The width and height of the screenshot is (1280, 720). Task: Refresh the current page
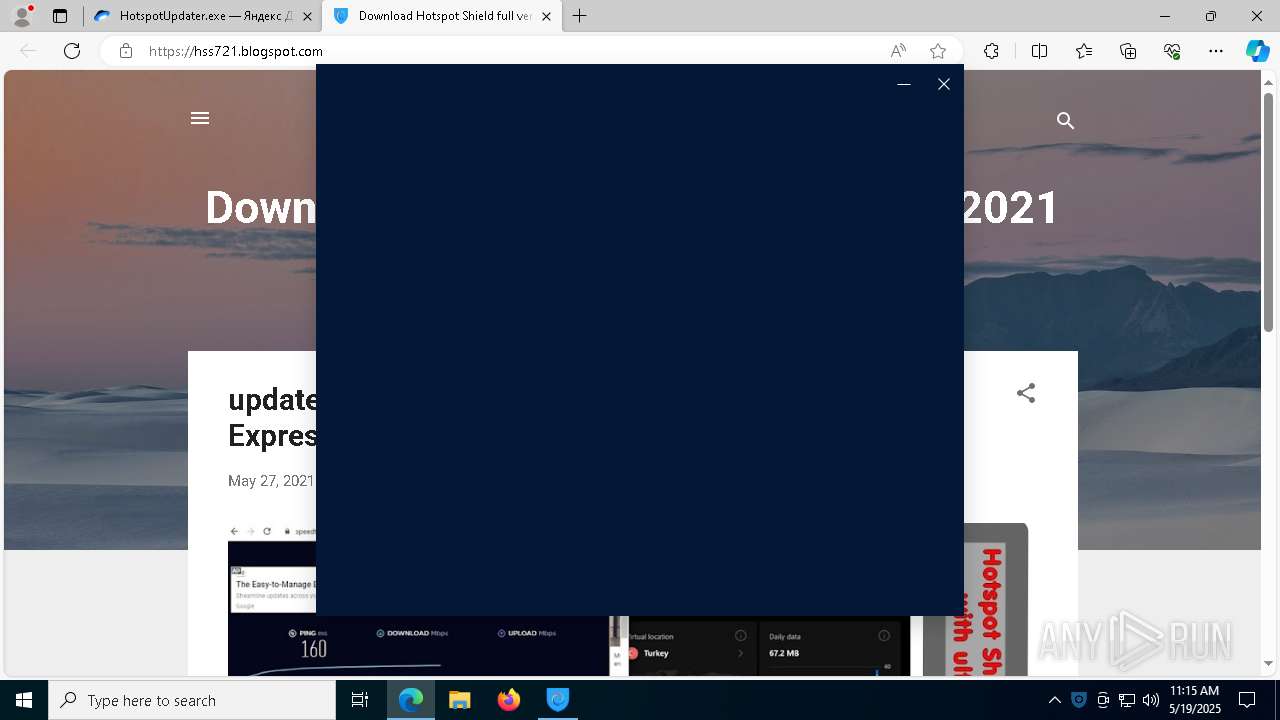click(72, 51)
